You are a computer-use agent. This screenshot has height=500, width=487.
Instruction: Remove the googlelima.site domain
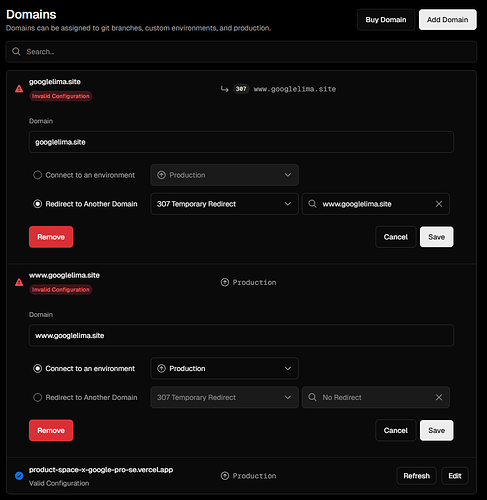click(51, 237)
